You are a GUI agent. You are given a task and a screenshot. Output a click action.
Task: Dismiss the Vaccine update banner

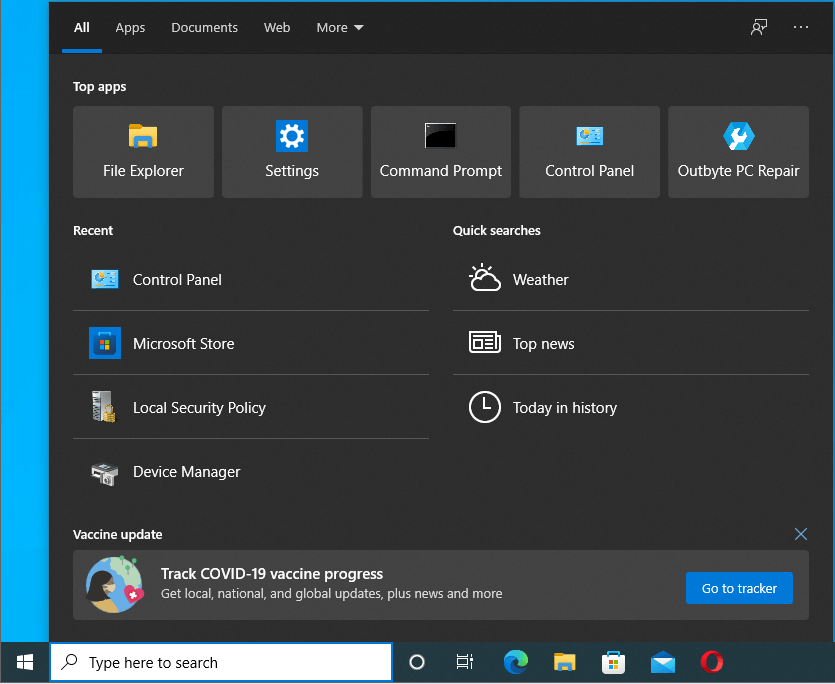(800, 534)
